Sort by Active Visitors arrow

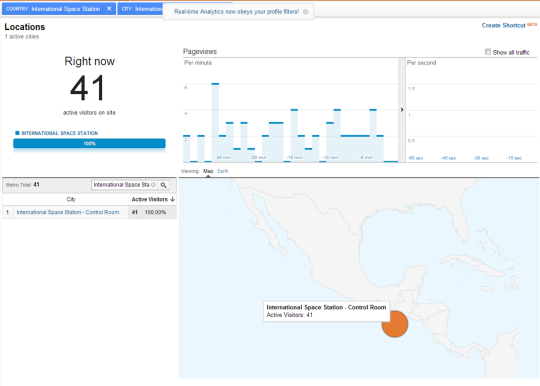(x=173, y=199)
